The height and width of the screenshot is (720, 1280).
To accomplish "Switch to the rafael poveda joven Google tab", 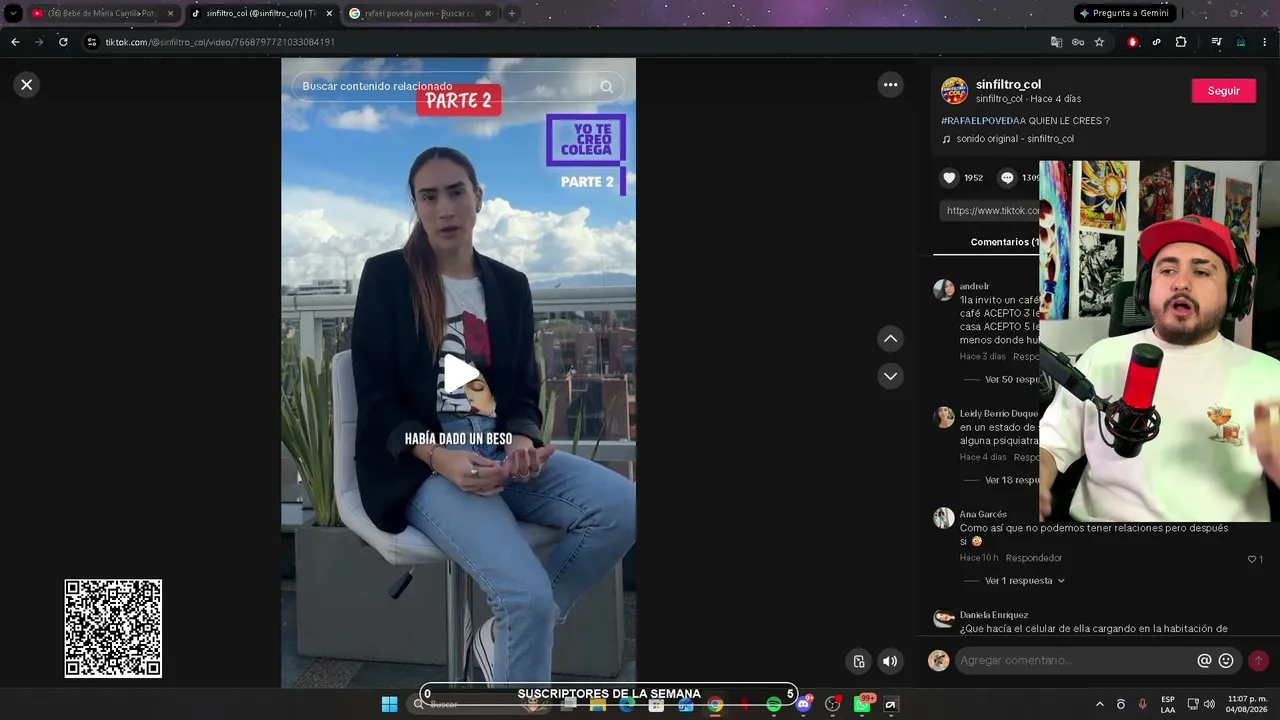I will pyautogui.click(x=420, y=14).
